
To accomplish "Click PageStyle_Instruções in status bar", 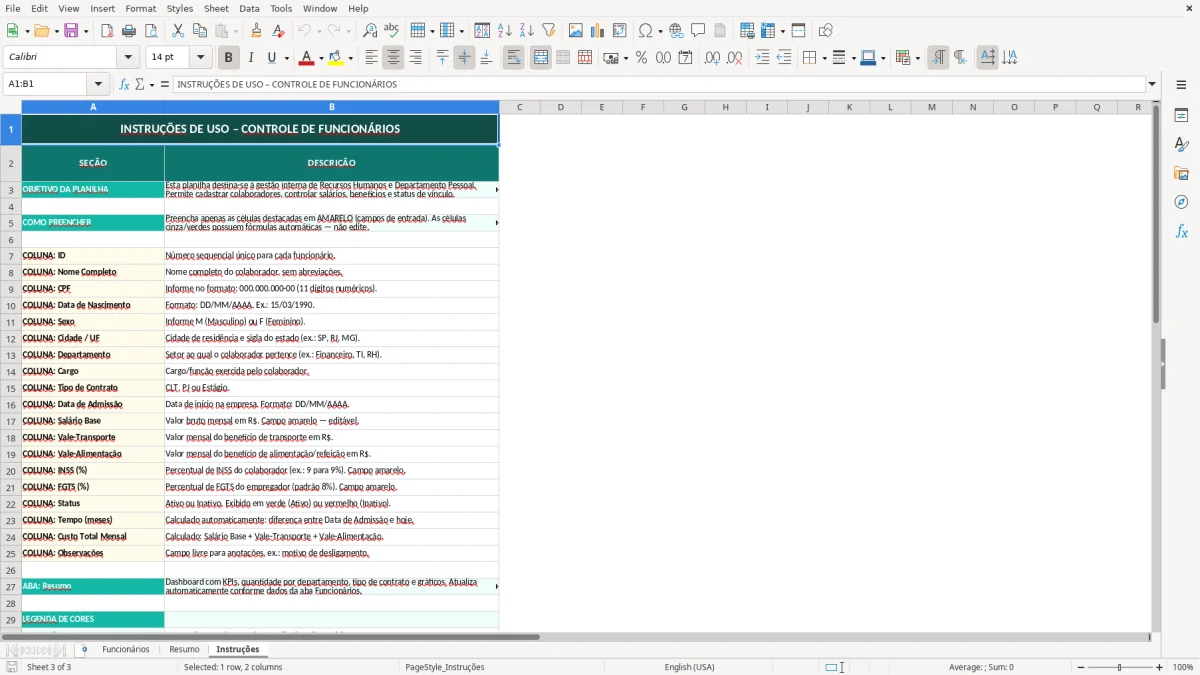I will 444,667.
